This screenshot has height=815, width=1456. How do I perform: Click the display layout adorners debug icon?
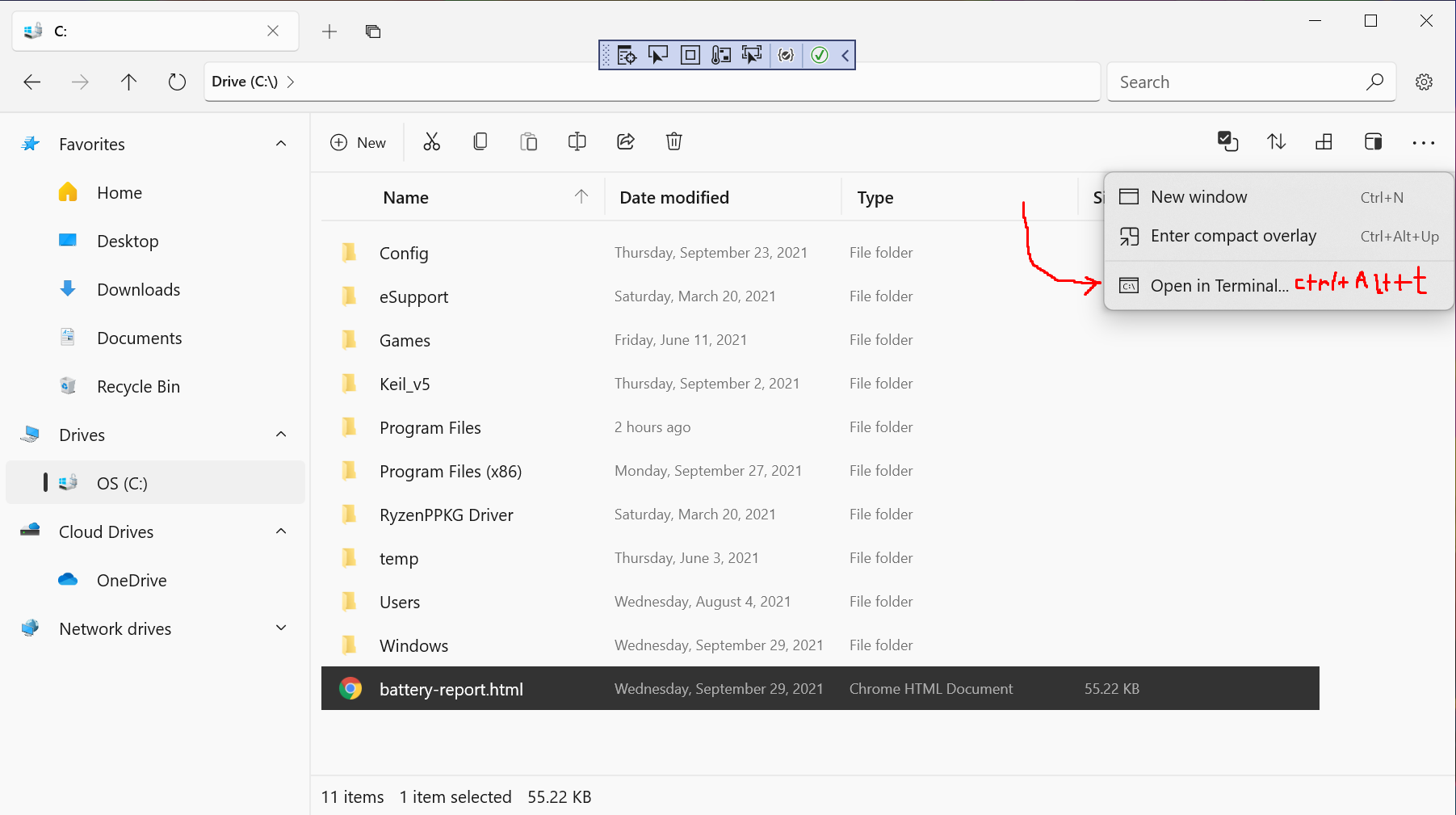click(x=690, y=55)
